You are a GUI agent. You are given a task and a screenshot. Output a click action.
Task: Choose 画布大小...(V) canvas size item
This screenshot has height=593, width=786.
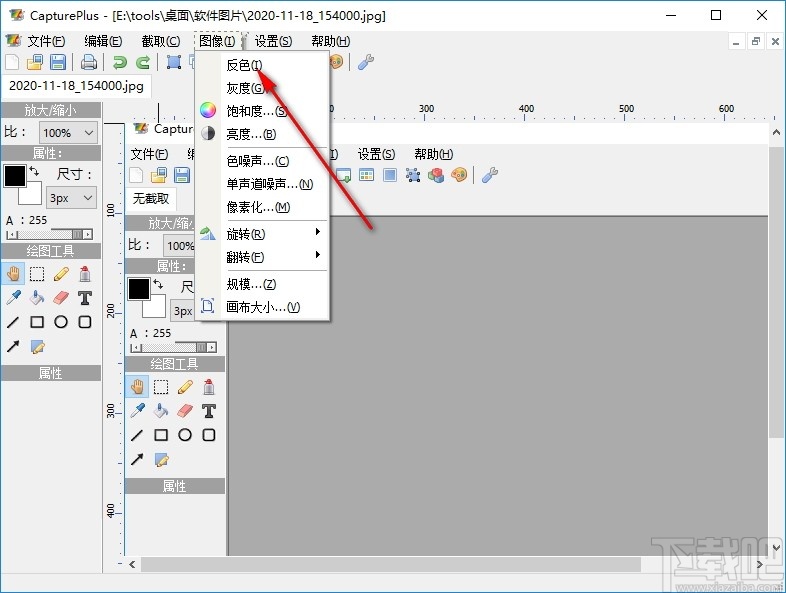click(262, 307)
